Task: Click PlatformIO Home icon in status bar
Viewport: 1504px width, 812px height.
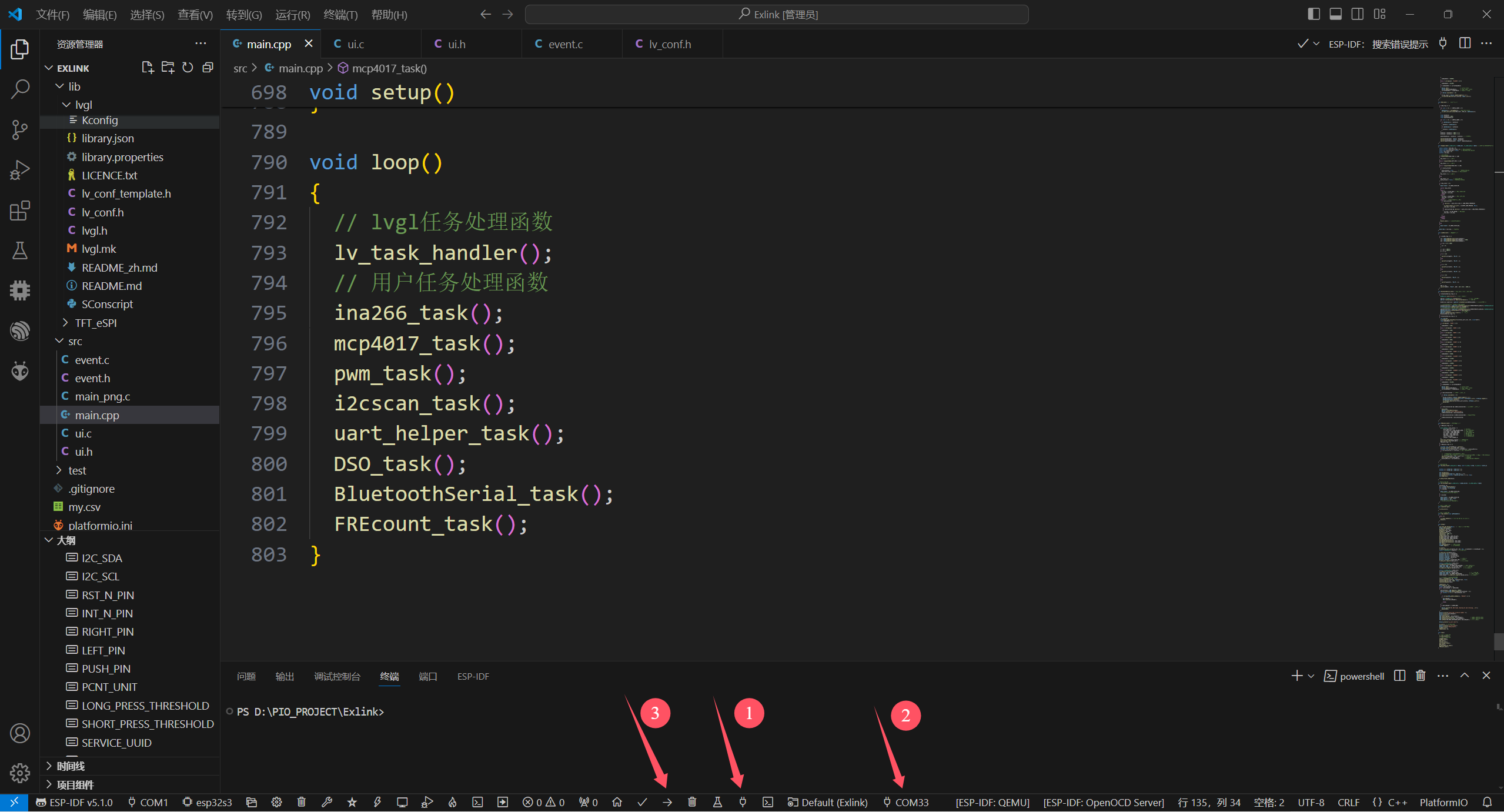Action: tap(617, 803)
